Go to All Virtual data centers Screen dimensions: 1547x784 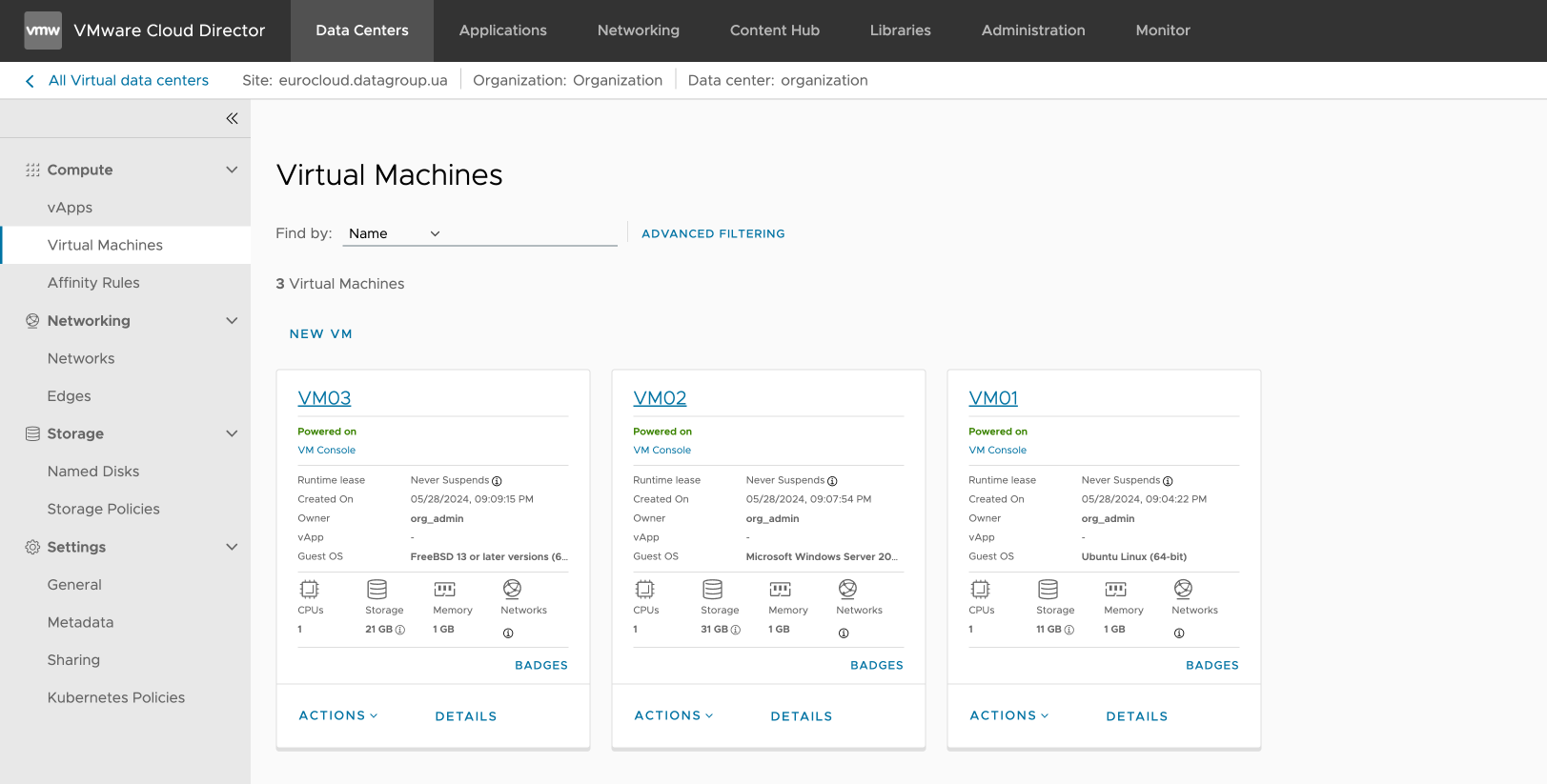coord(129,81)
